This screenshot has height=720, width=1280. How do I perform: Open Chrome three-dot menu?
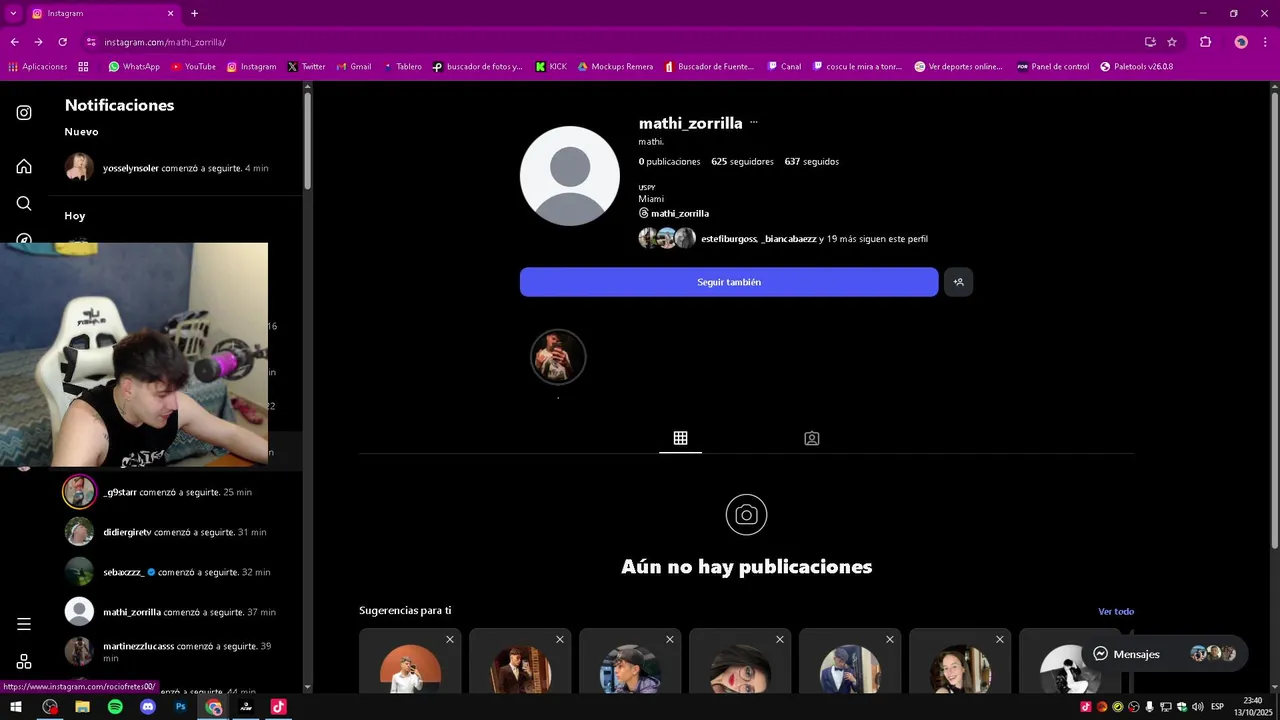tap(1265, 42)
